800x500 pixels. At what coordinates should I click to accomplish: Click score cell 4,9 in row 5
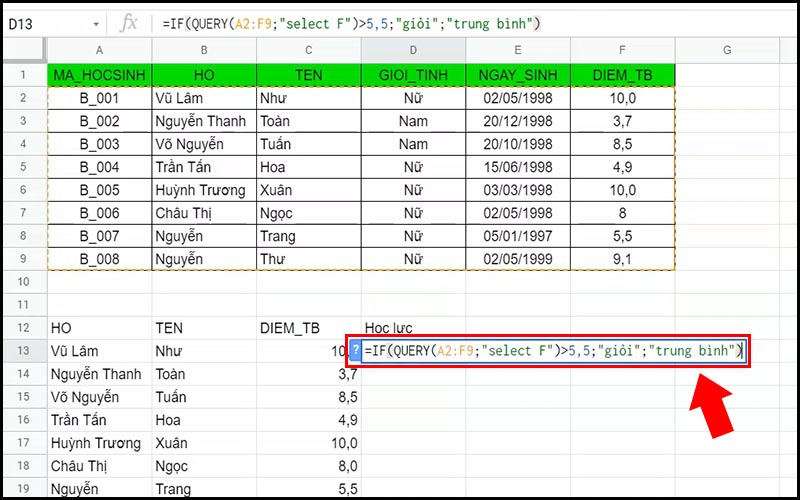(622, 167)
